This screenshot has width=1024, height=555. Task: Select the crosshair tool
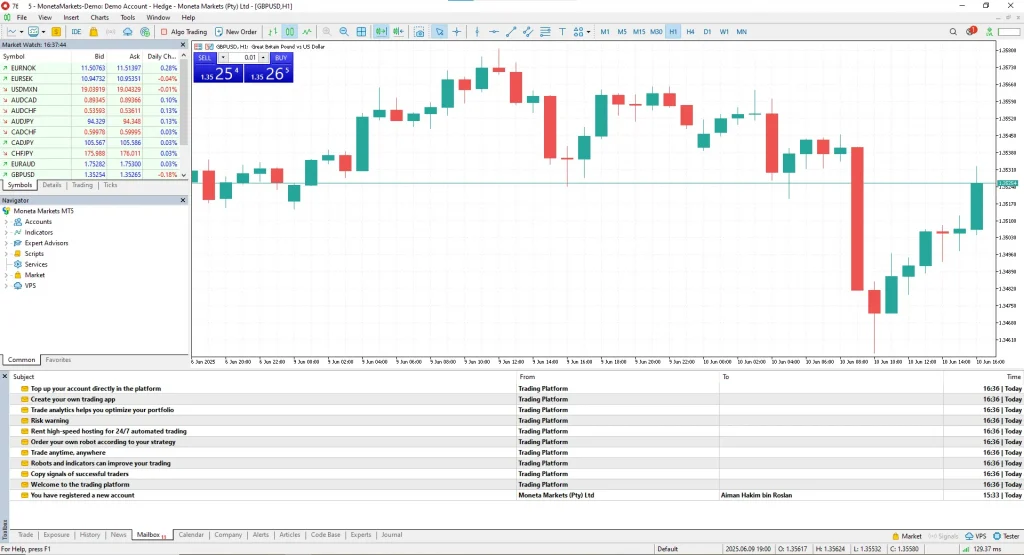(456, 31)
